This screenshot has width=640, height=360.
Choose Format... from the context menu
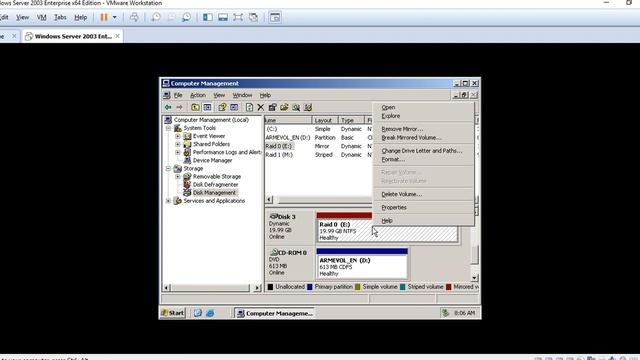[x=393, y=159]
